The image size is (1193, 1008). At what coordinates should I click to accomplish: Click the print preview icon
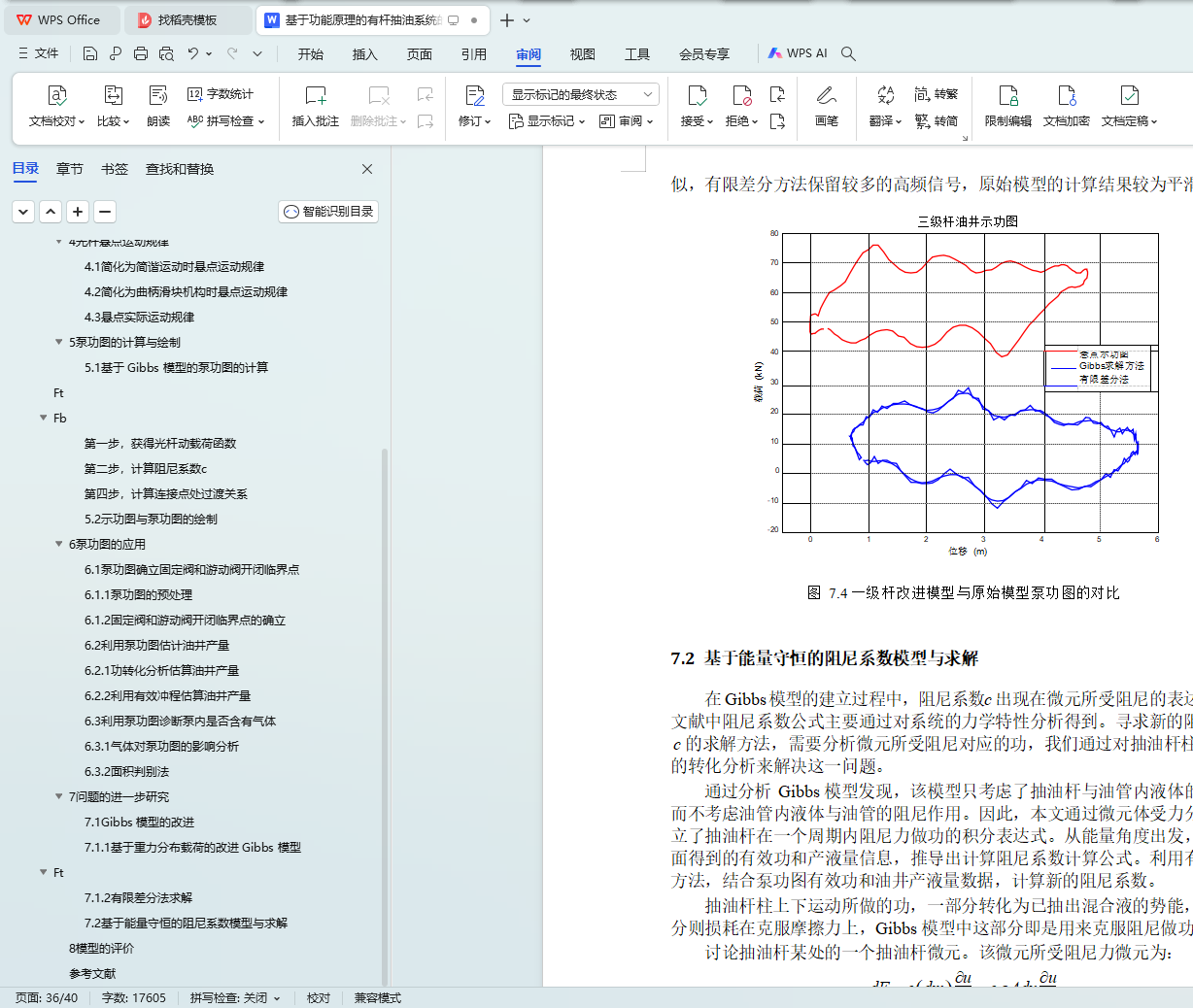point(166,53)
